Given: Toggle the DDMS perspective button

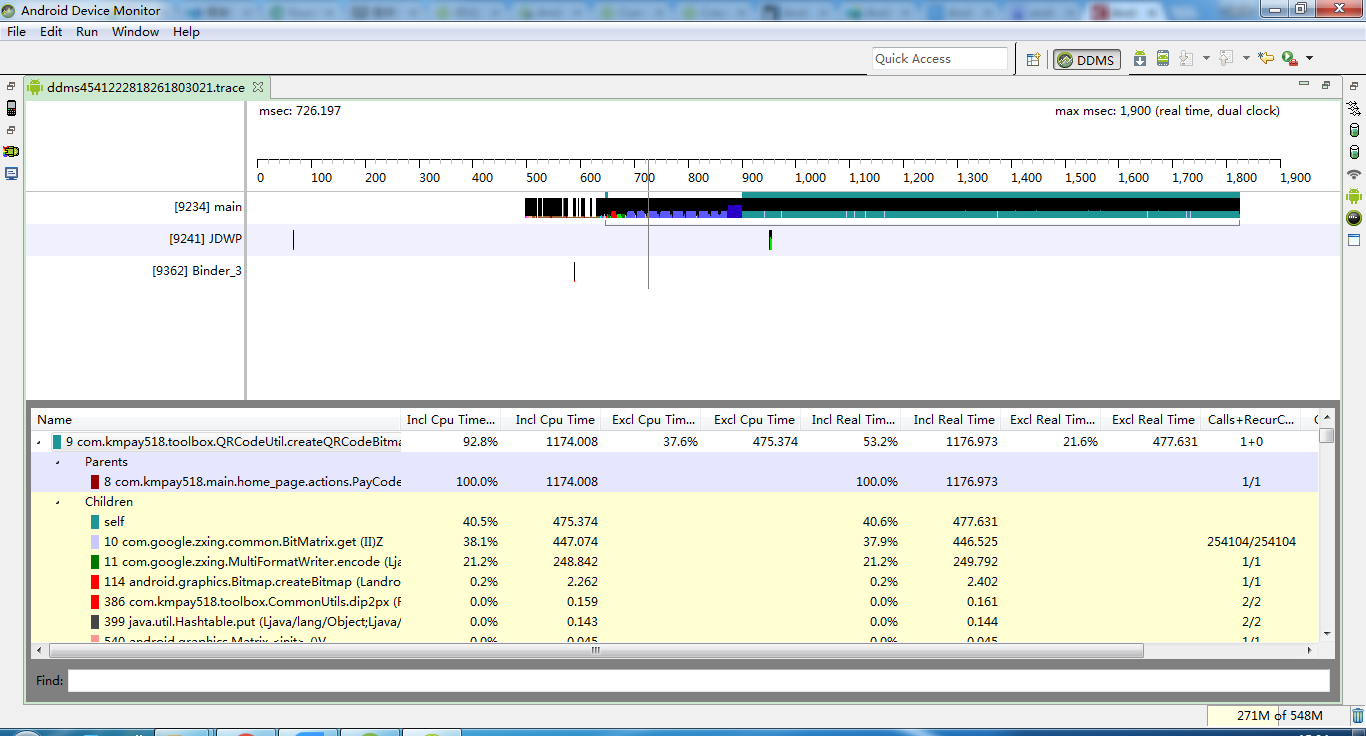Looking at the screenshot, I should tap(1086, 60).
